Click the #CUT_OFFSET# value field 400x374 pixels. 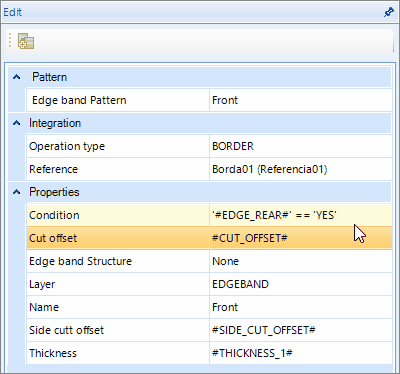301,238
